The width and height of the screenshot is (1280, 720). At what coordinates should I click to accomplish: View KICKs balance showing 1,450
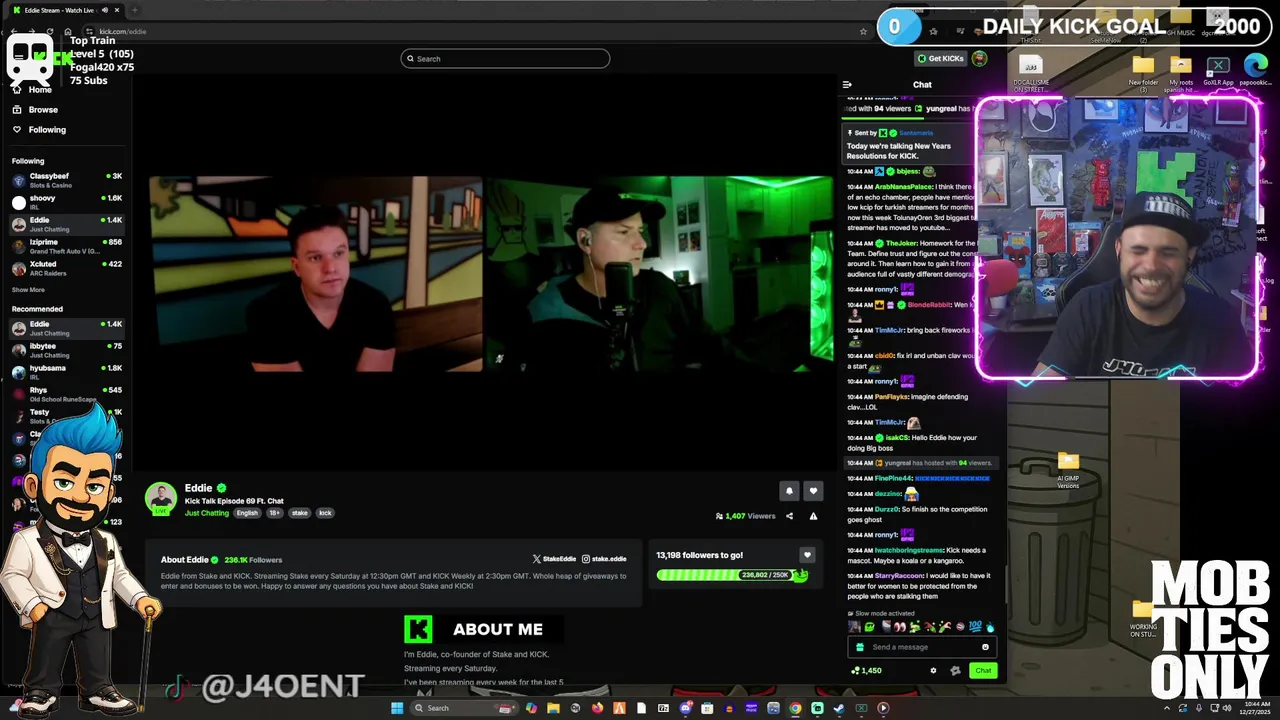pyautogui.click(x=866, y=670)
